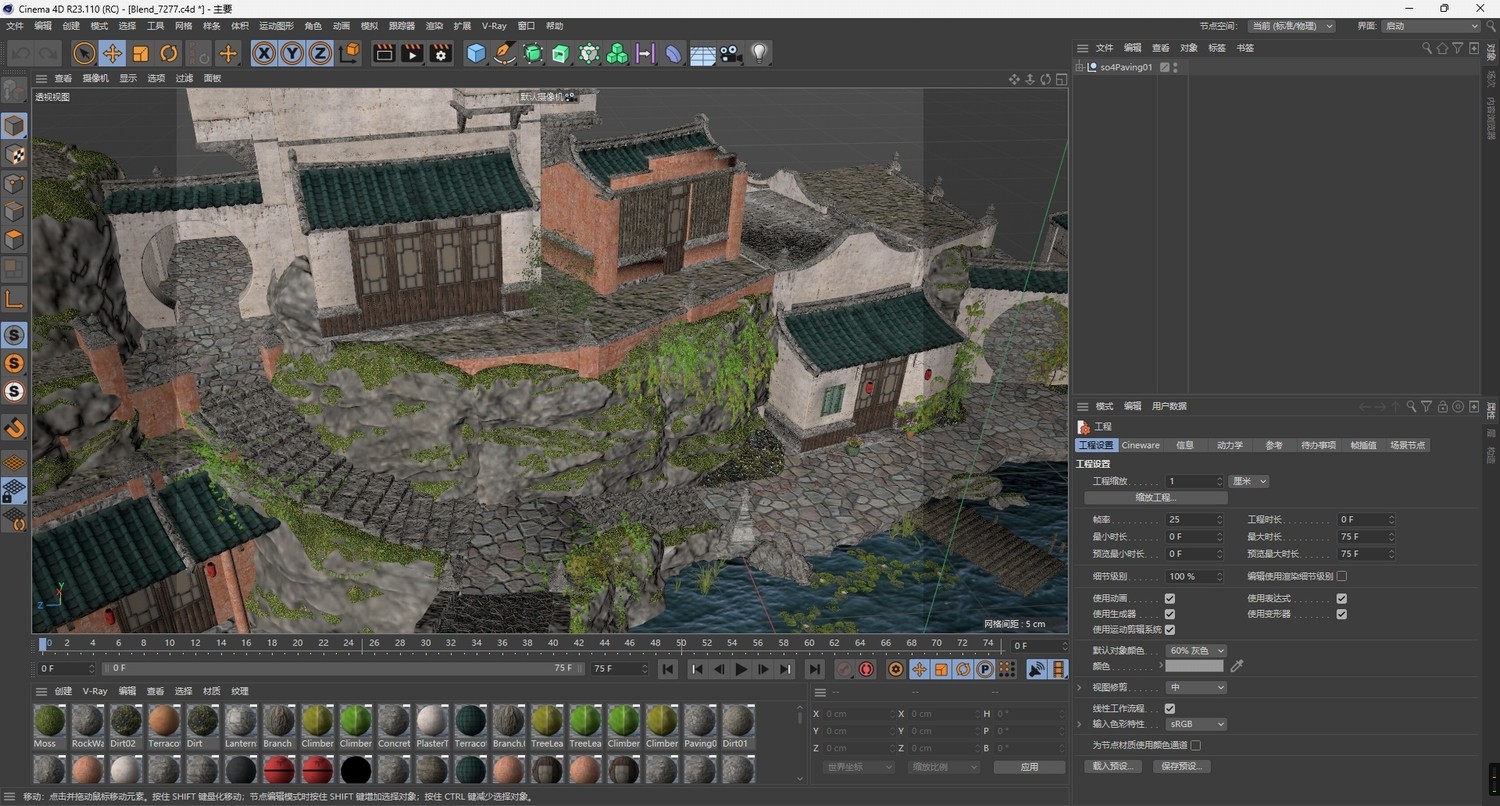Open the 厘米 units dropdown
The height and width of the screenshot is (806, 1500).
tap(1247, 481)
